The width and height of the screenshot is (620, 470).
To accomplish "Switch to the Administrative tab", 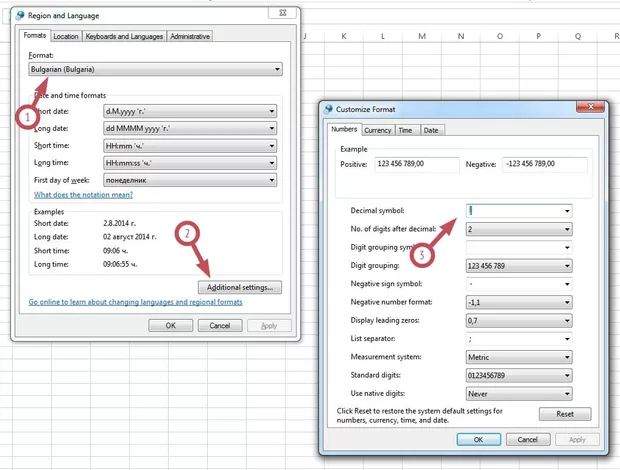I will (190, 37).
